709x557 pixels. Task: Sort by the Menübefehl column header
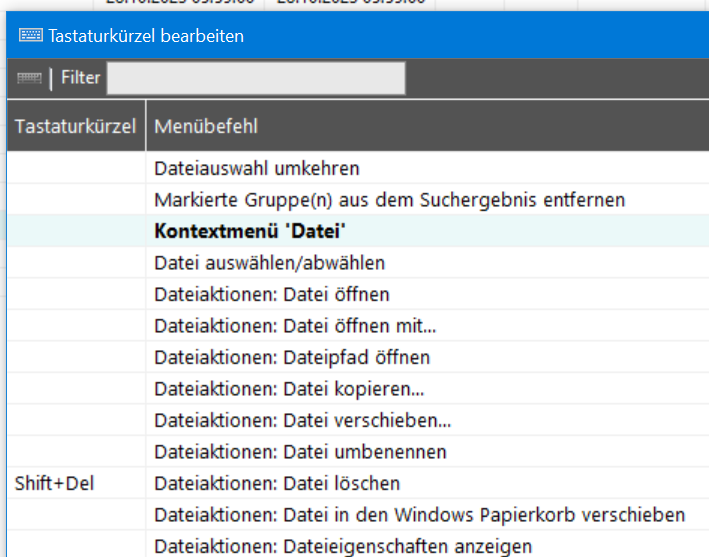point(206,126)
